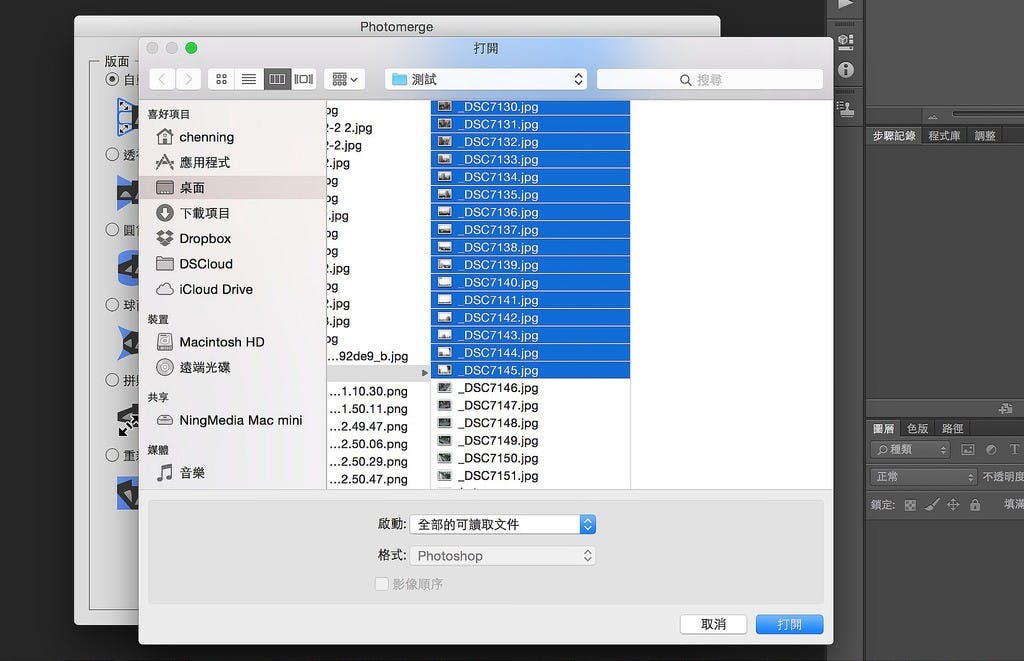
Task: Click the Dropbox sidebar icon
Action: (165, 238)
